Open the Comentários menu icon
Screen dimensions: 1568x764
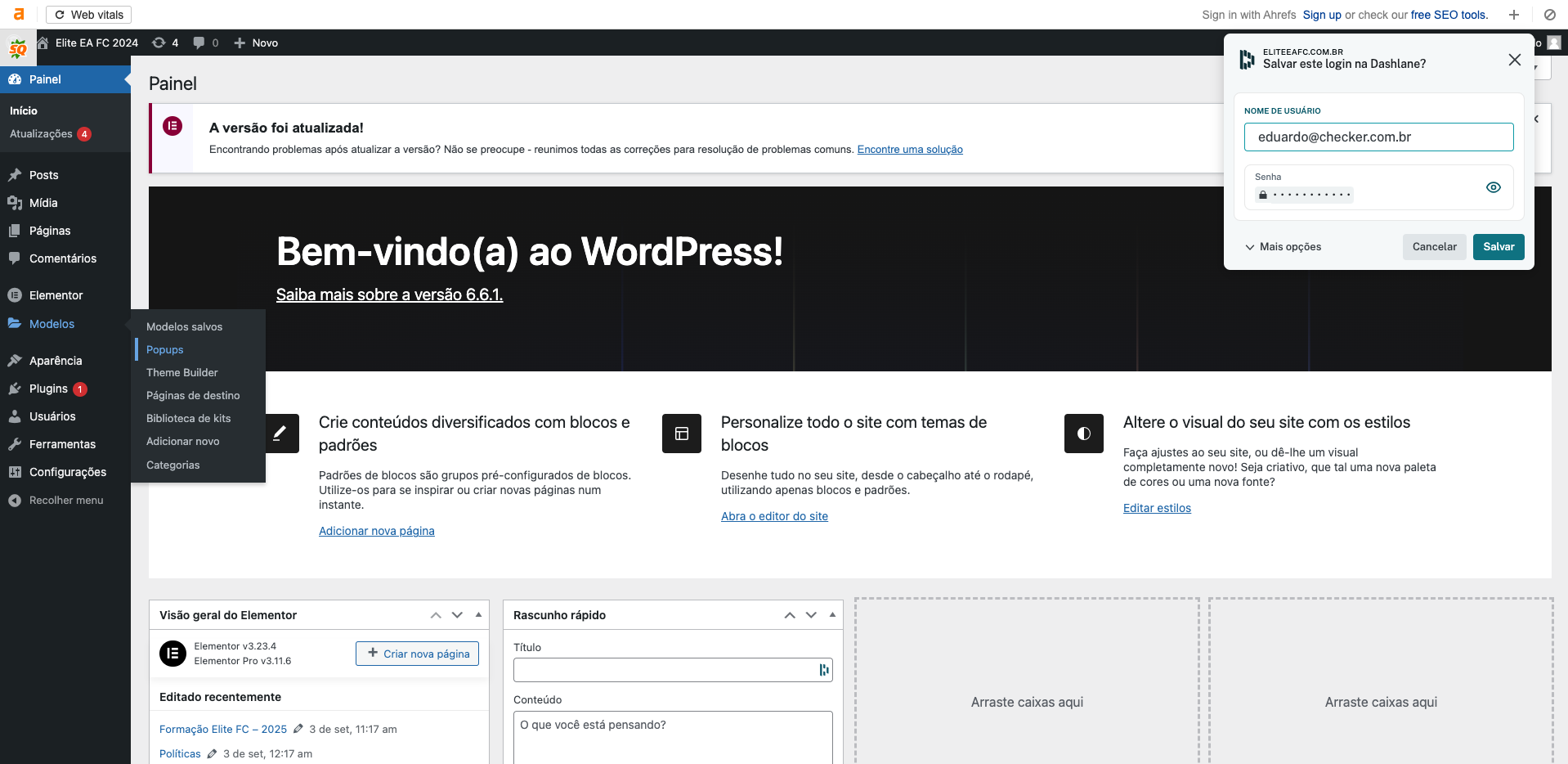15,258
